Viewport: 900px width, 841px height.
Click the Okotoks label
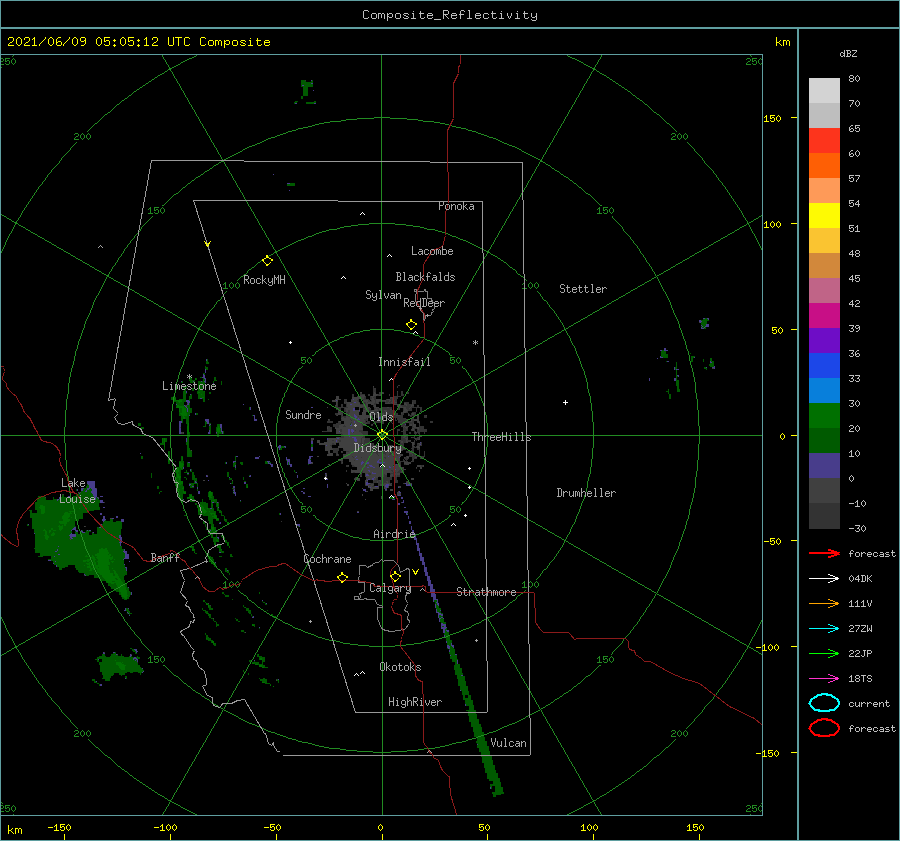point(400,667)
